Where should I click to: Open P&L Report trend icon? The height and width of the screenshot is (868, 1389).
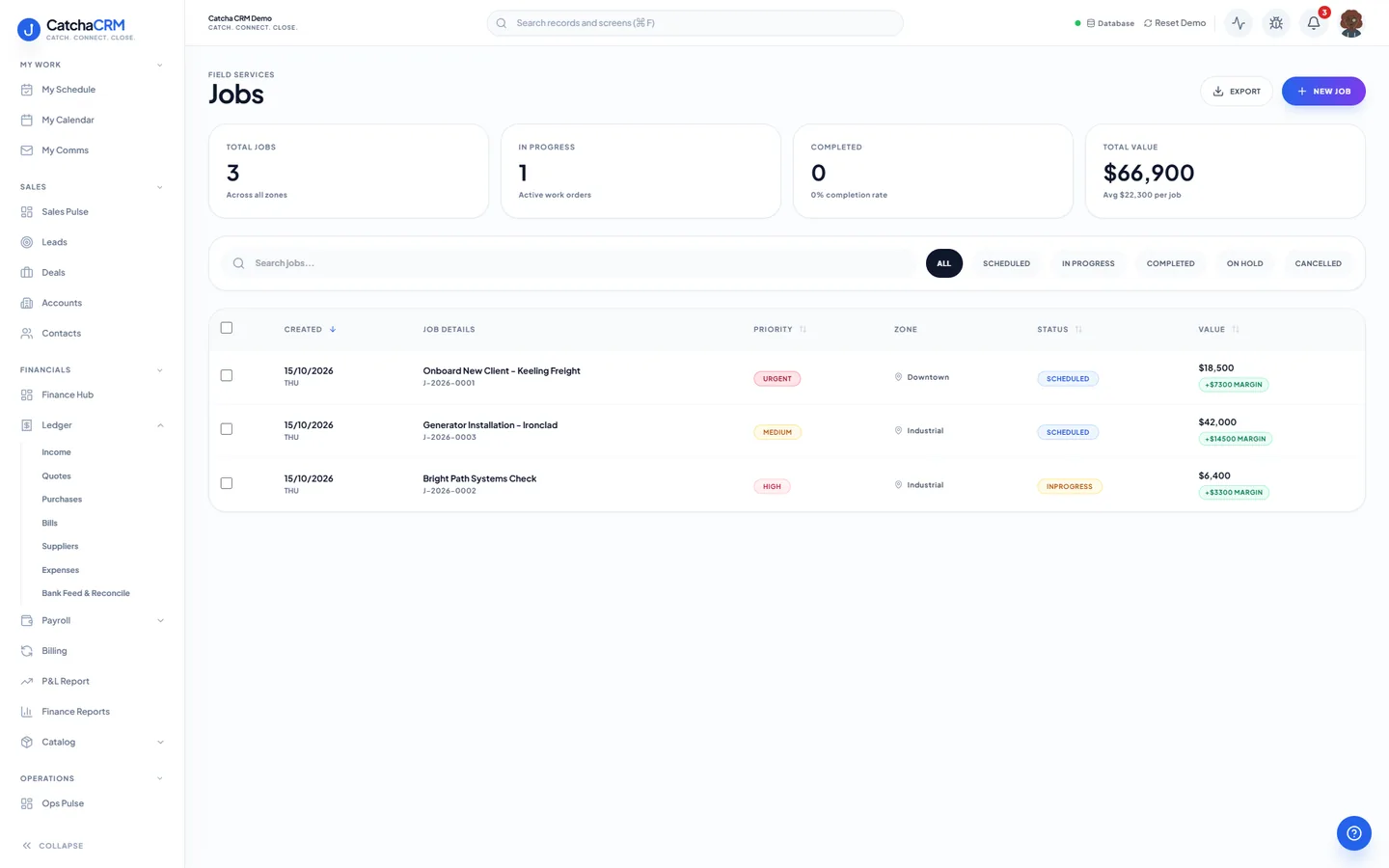27,682
